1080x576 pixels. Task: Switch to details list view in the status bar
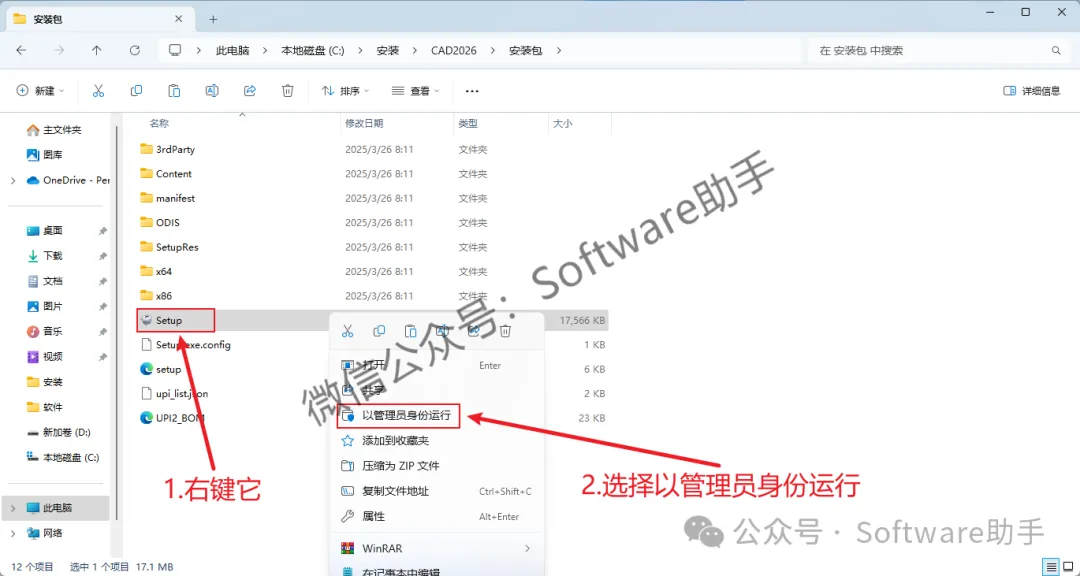1051,567
